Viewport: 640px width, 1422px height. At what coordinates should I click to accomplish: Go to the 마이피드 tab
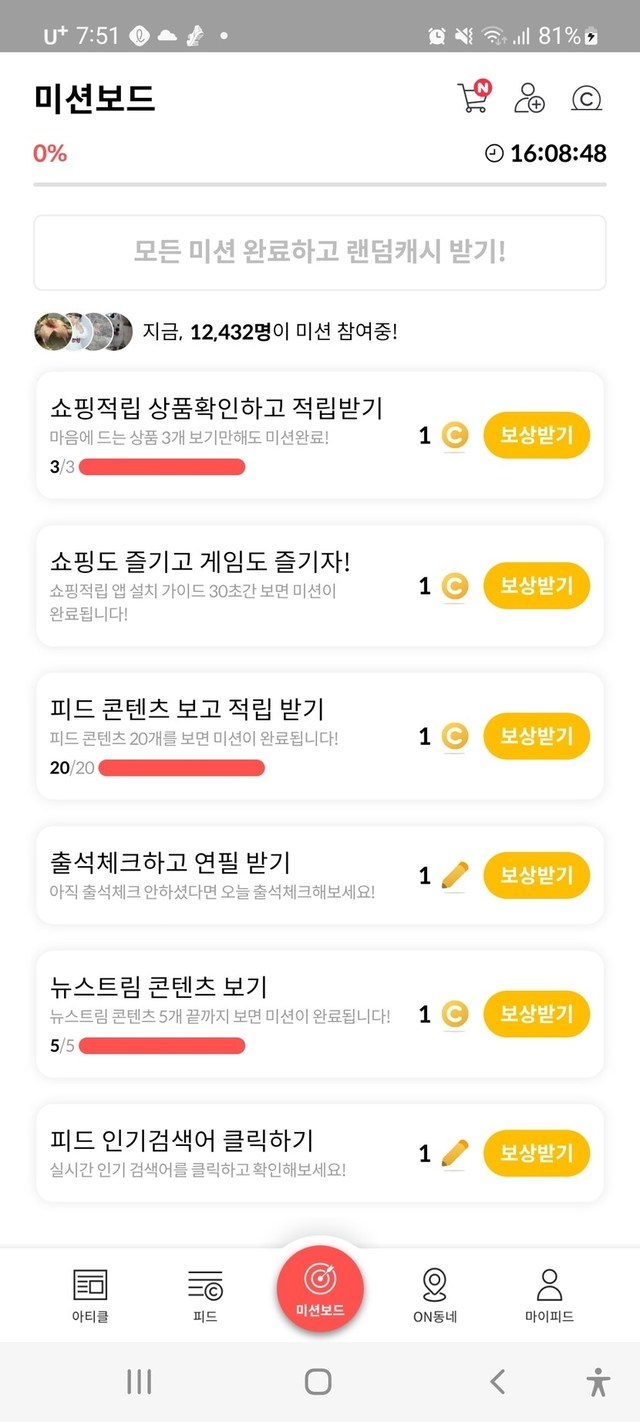point(549,1295)
